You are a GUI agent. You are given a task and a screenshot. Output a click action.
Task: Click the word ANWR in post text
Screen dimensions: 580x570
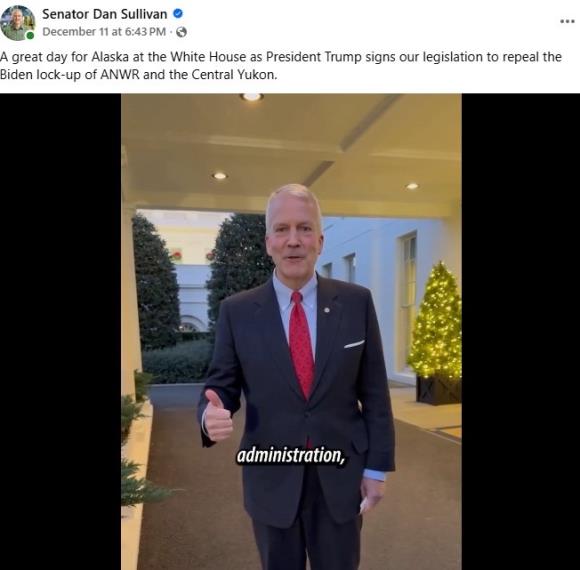click(x=120, y=75)
